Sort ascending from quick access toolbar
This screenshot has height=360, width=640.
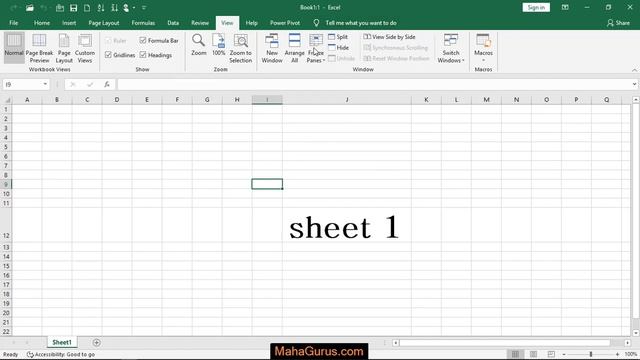[101, 8]
